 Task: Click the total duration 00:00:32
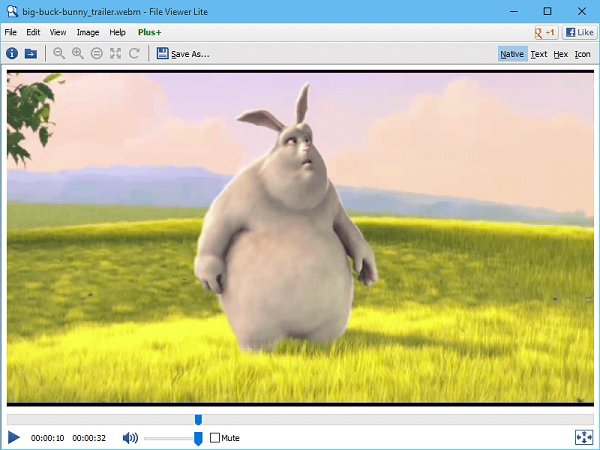coord(89,438)
